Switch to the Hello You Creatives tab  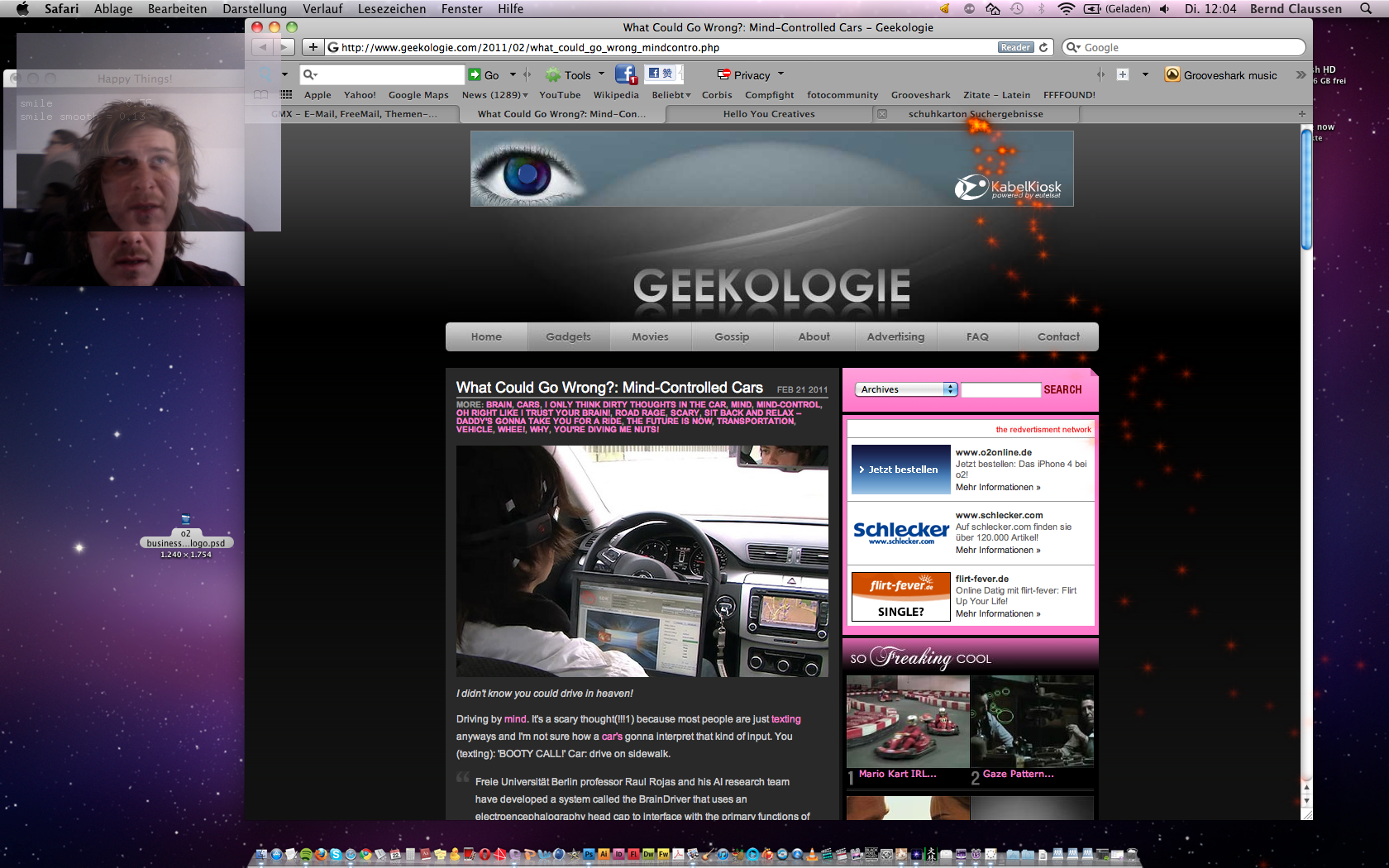click(769, 114)
